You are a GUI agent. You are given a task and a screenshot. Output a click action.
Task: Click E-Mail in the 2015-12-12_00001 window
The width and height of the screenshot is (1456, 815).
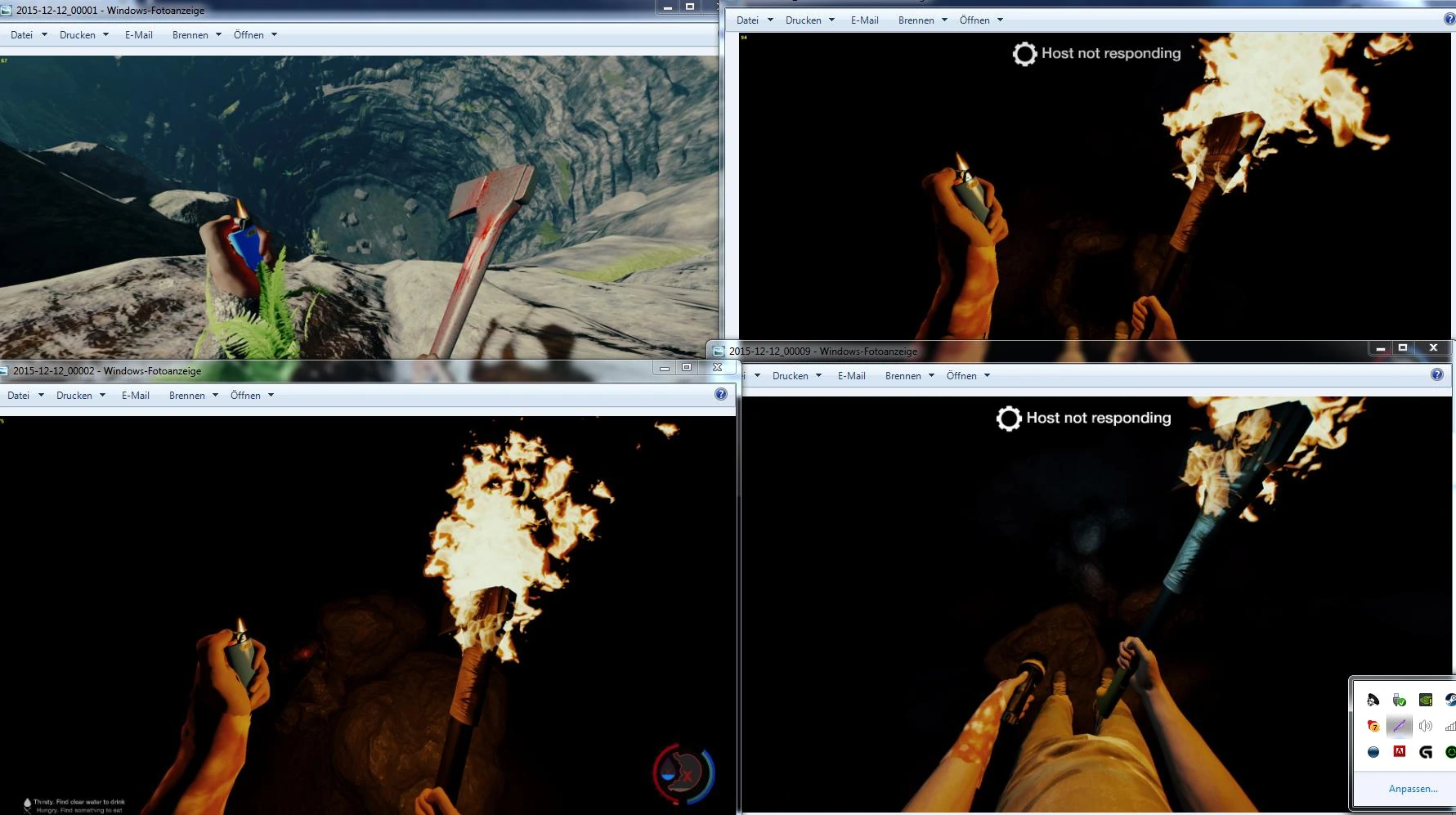point(139,35)
